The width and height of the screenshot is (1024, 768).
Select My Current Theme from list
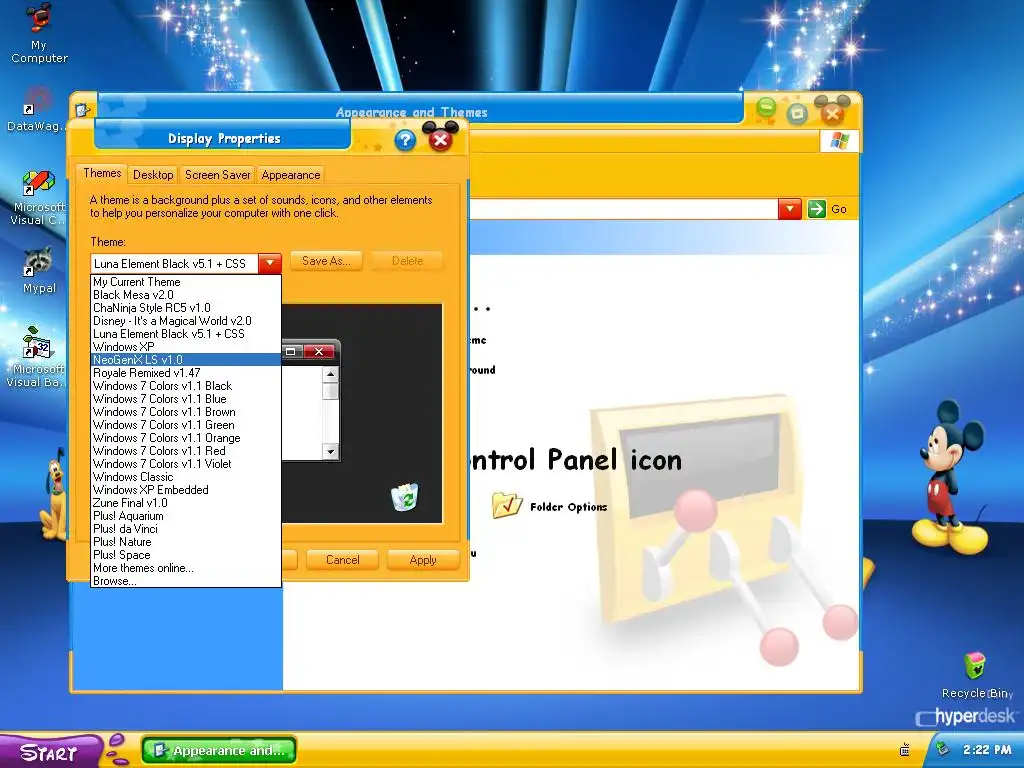pyautogui.click(x=186, y=282)
